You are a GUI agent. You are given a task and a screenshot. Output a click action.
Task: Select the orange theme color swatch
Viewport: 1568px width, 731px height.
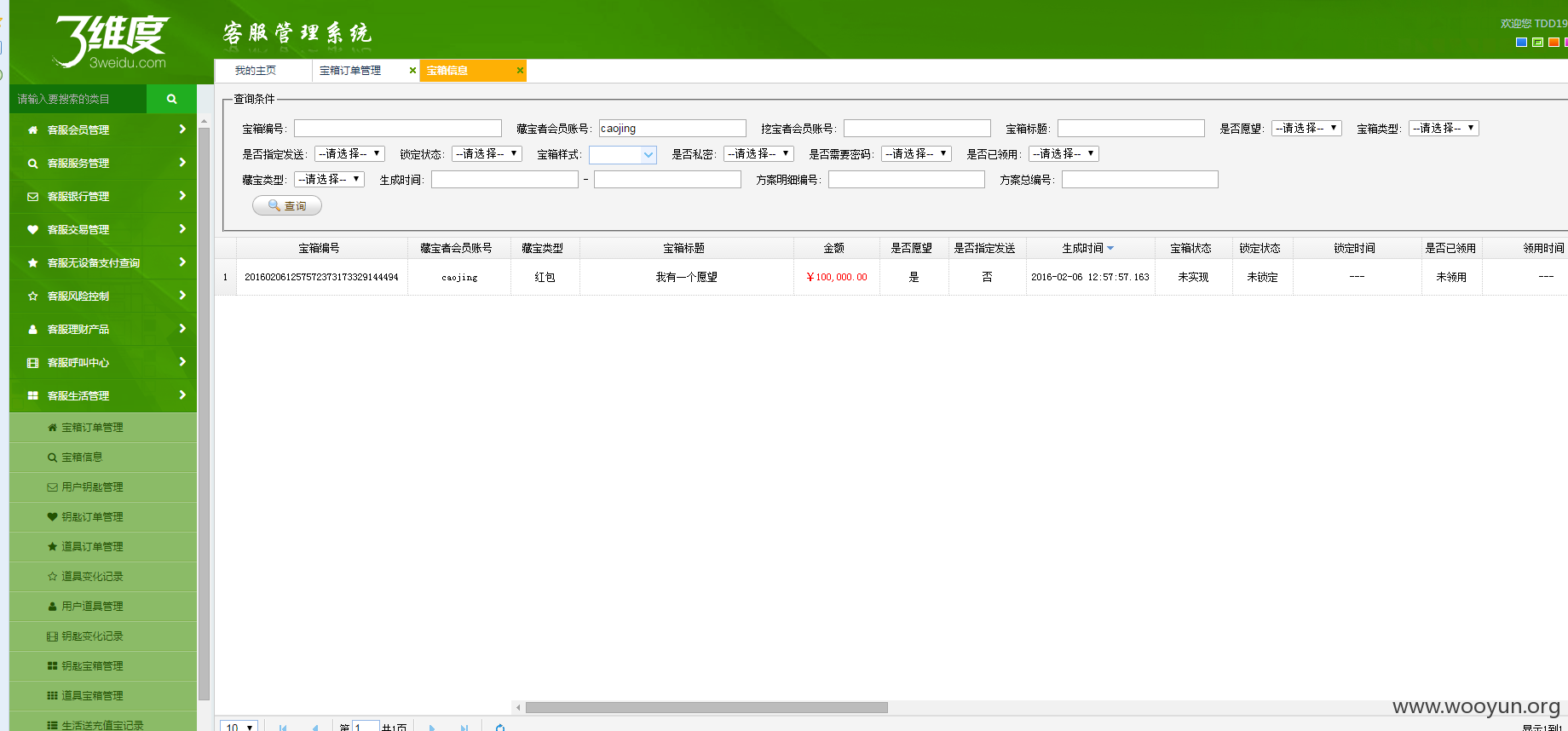pyautogui.click(x=1554, y=42)
